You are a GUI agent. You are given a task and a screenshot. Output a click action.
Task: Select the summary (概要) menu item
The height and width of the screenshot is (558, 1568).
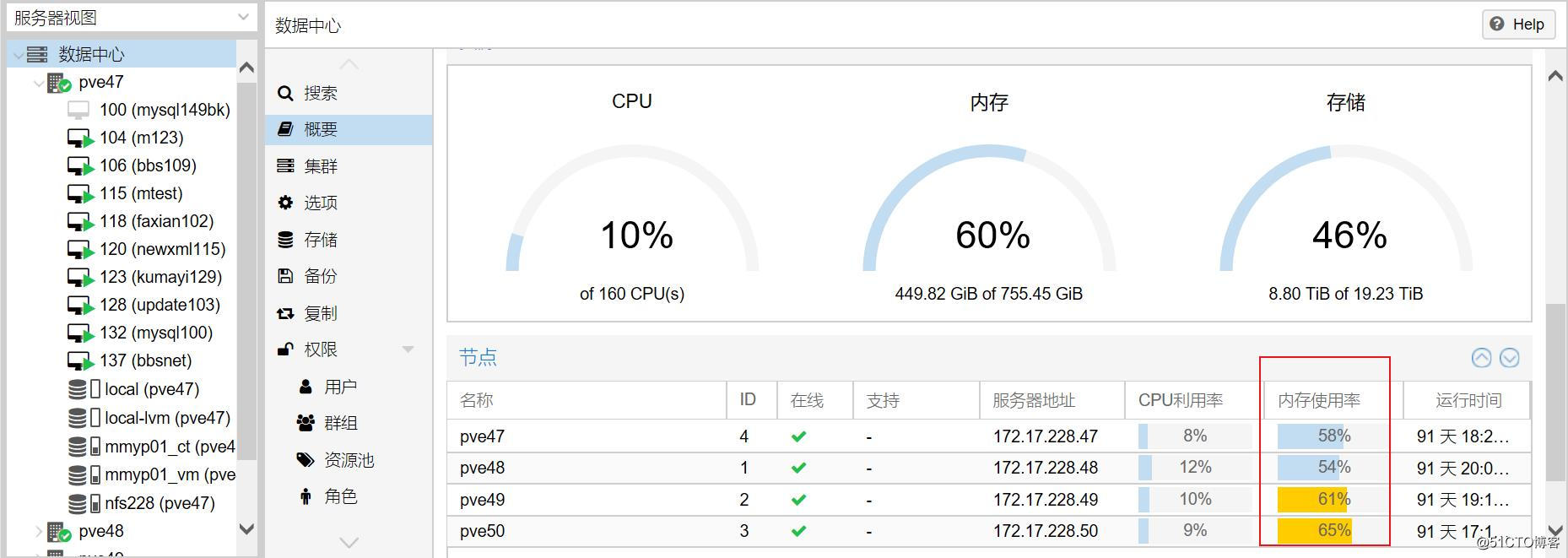321,129
